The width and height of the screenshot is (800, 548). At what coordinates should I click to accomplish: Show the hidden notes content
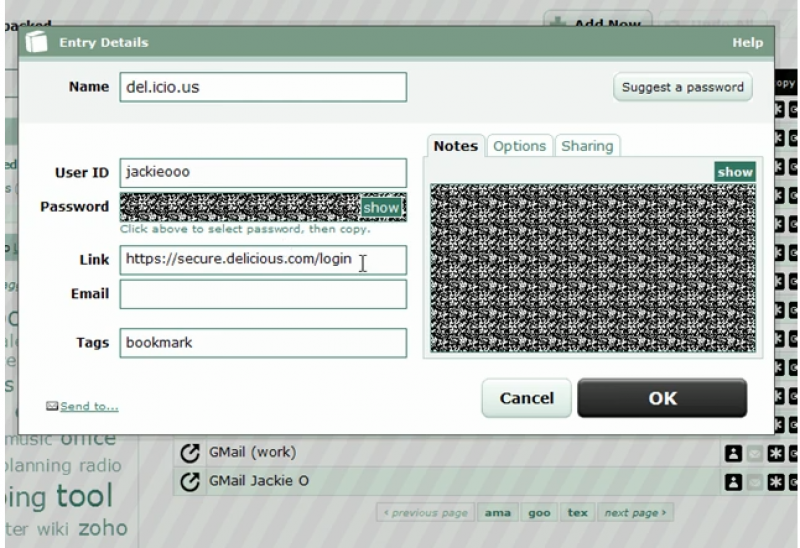(734, 172)
